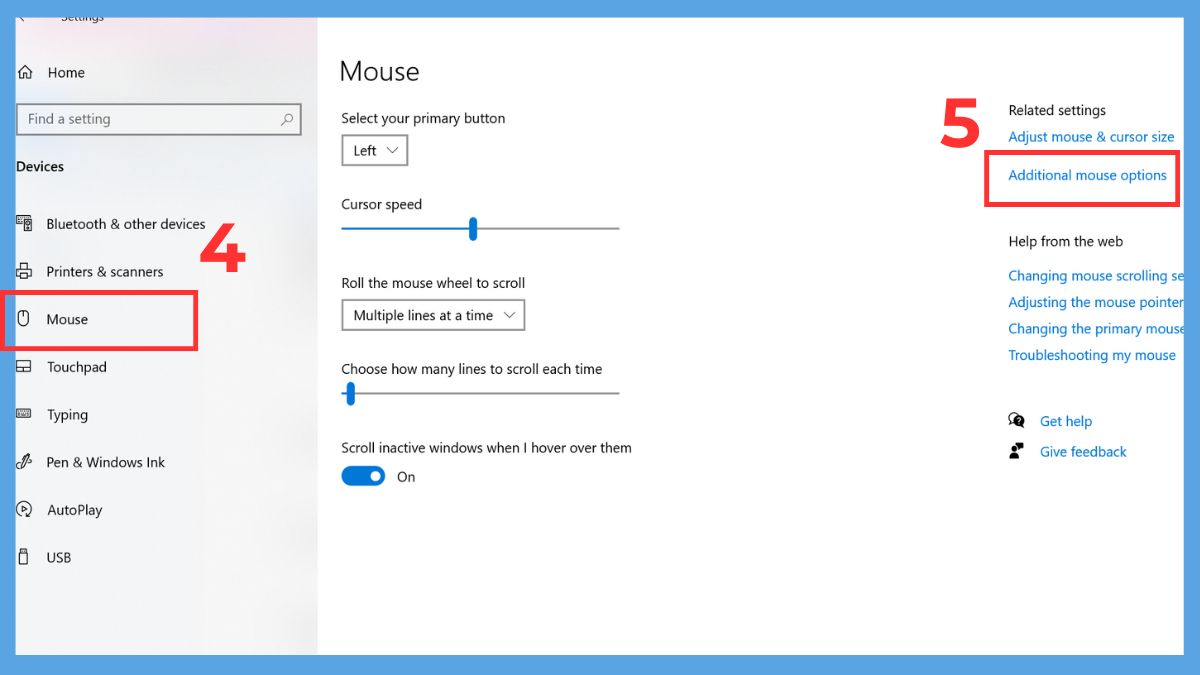Expand the Multiple lines at a time dropdown
Image resolution: width=1200 pixels, height=675 pixels.
(x=433, y=315)
